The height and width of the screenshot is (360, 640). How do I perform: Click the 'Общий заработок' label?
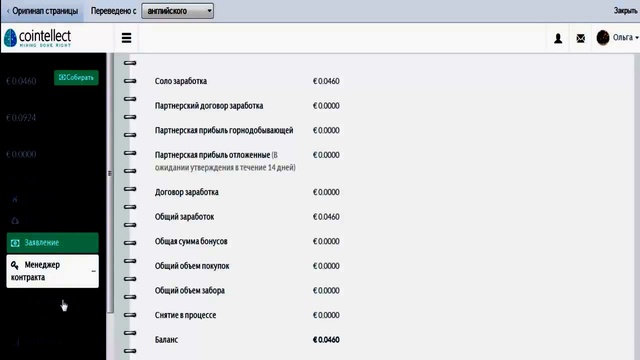(184, 217)
